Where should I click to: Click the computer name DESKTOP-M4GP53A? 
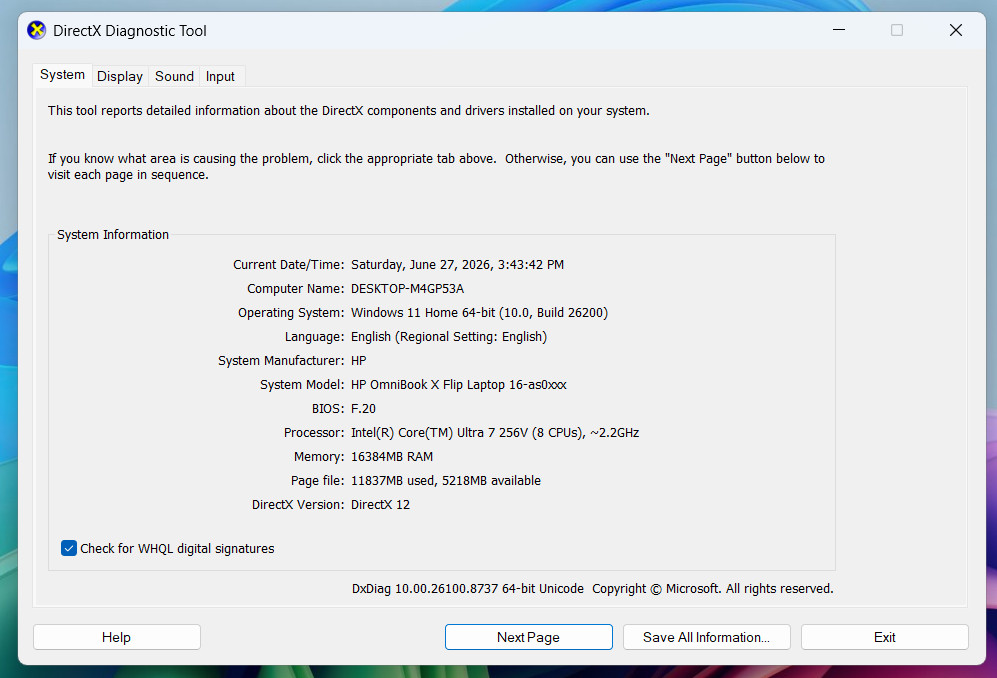tap(408, 289)
